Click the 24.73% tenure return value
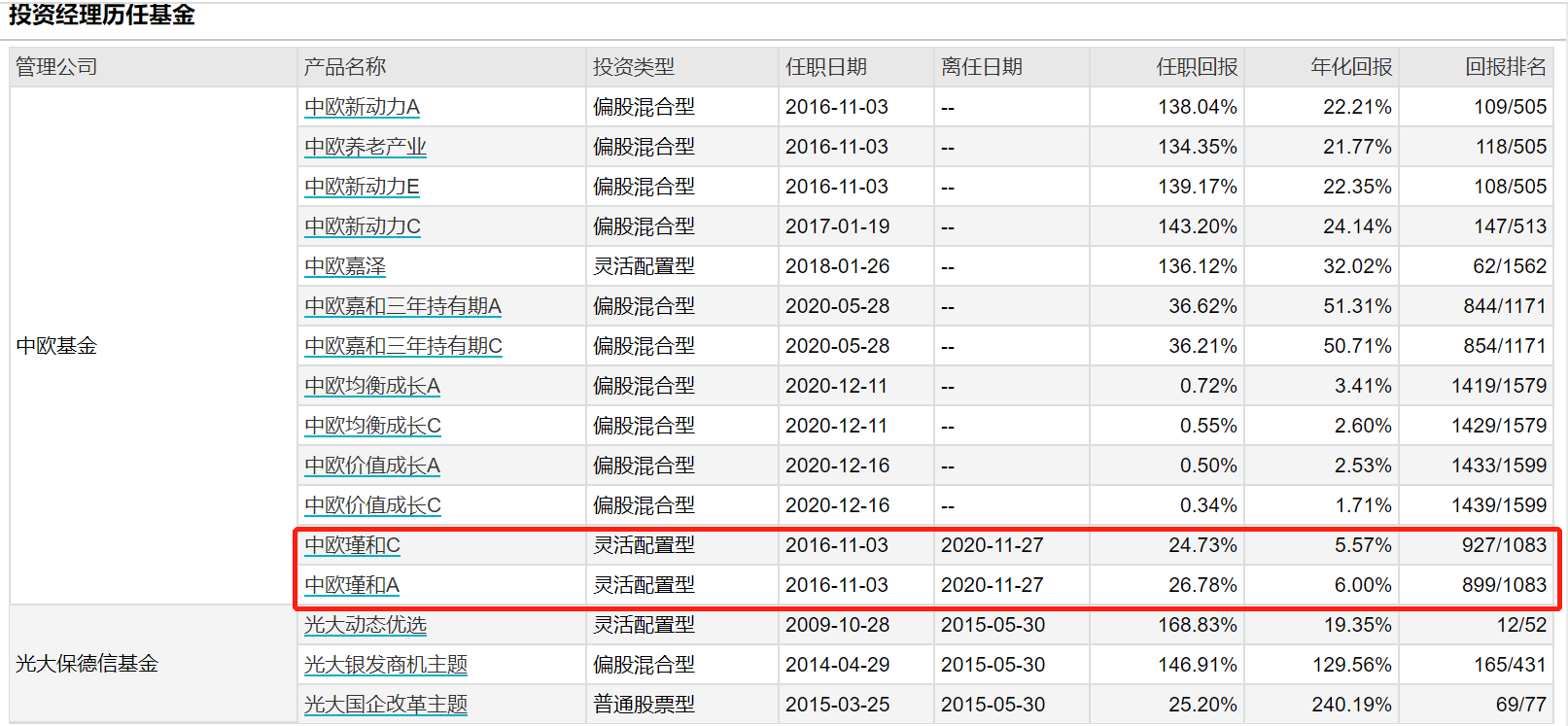 tap(1202, 545)
